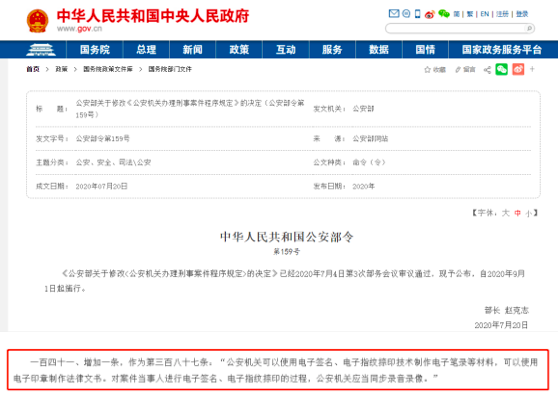Viewport: 558px width, 396px height.
Task: Share the article via green WeChat button
Action: click(x=501, y=69)
